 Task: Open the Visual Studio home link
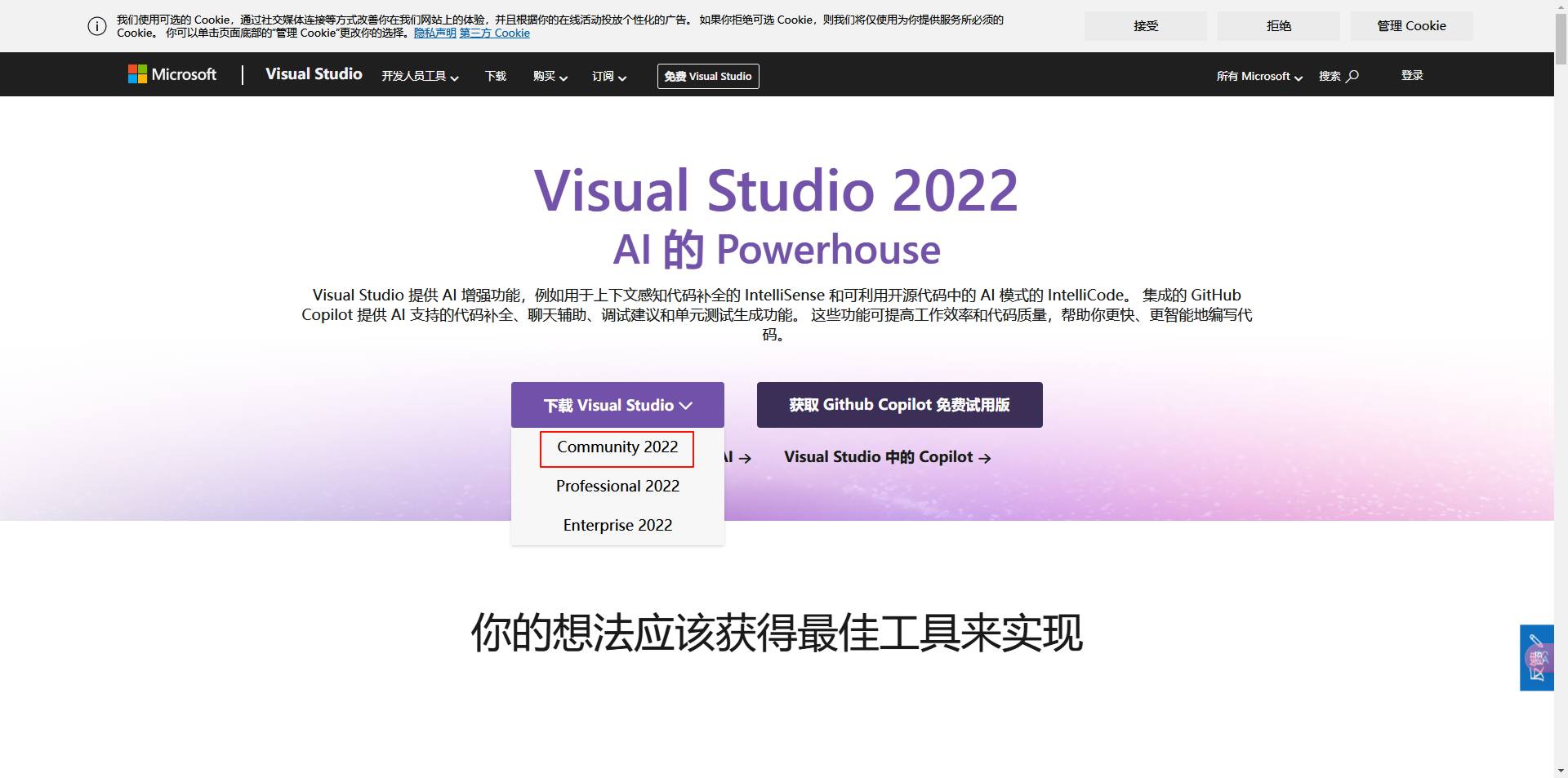tap(314, 74)
